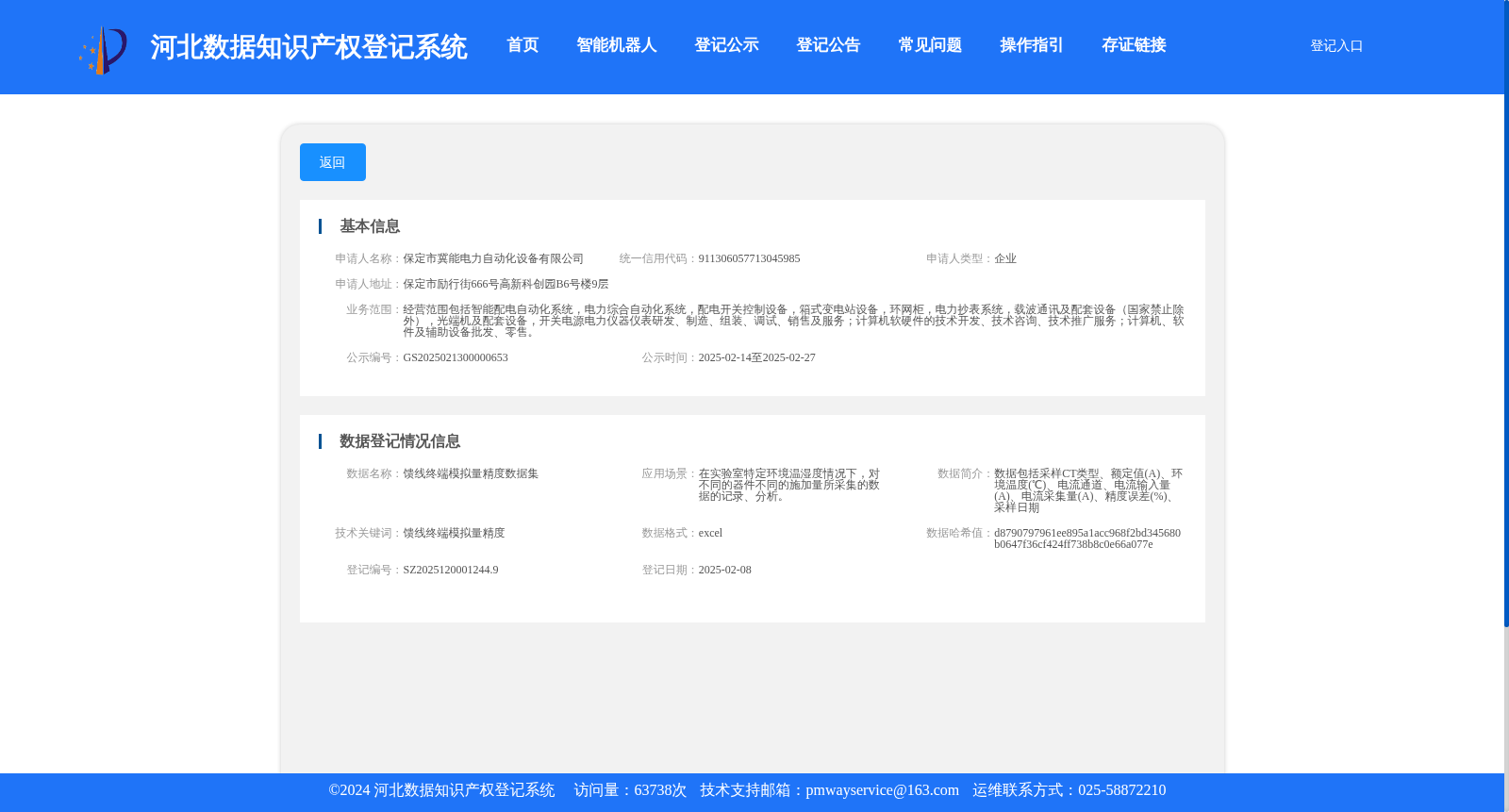Go to 登记公告 in navigation
The height and width of the screenshot is (812, 1509).
(x=829, y=45)
